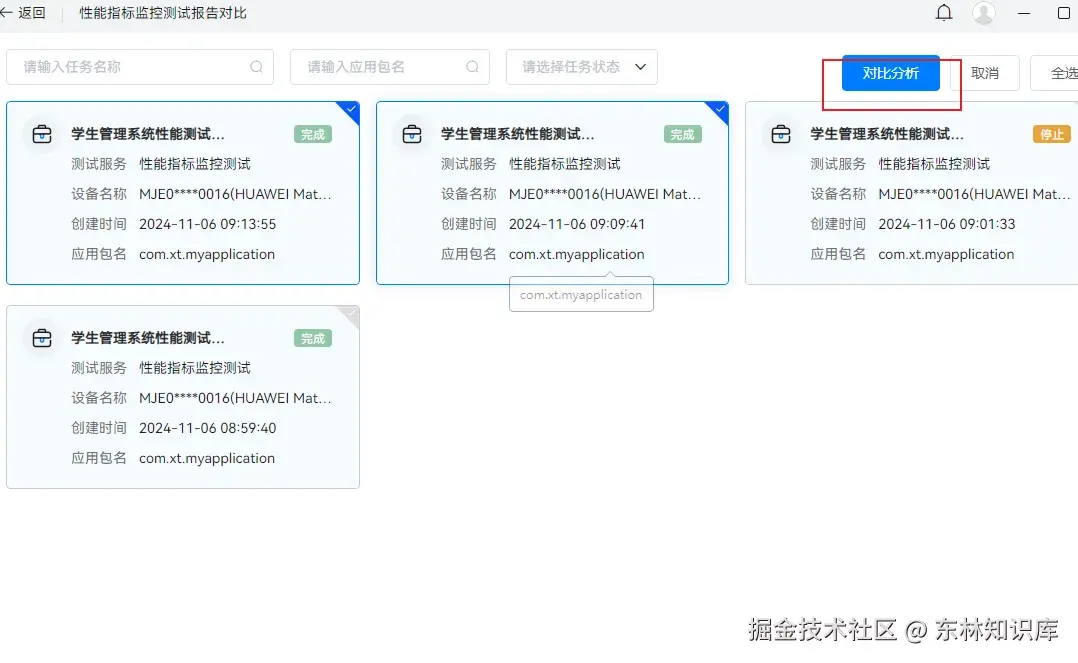Screen dimensions: 1078x663
Task: Click the search icon in 应用包名 field
Action: pos(472,67)
